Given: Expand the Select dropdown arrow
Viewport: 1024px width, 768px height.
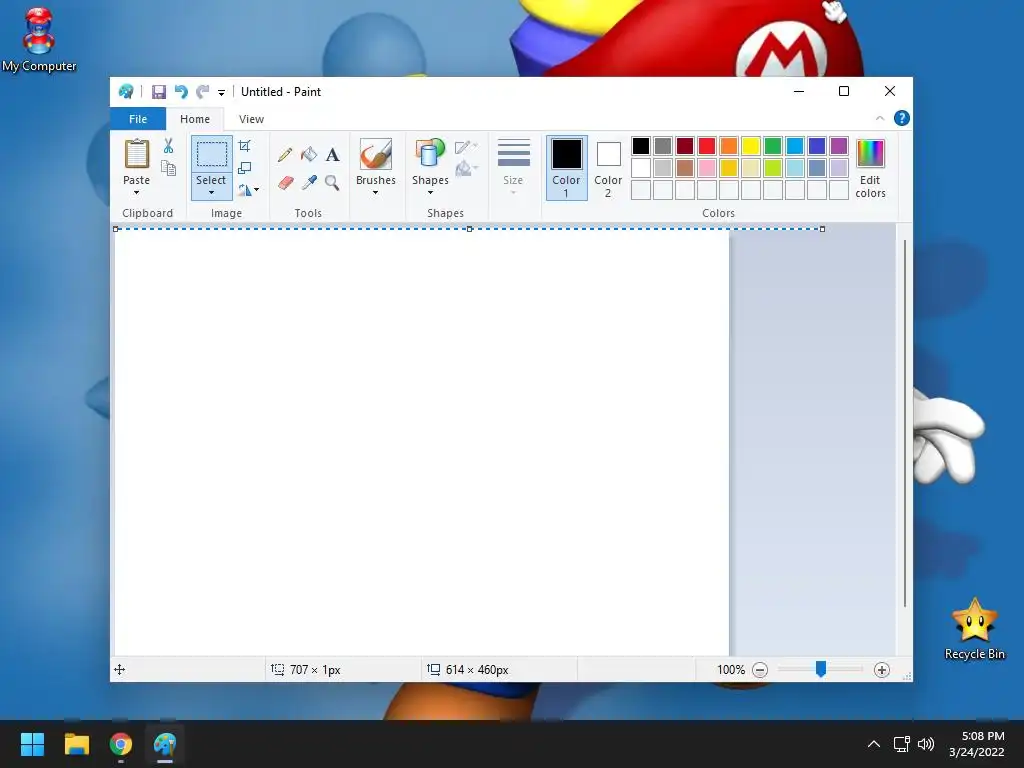Looking at the screenshot, I should tap(212, 192).
